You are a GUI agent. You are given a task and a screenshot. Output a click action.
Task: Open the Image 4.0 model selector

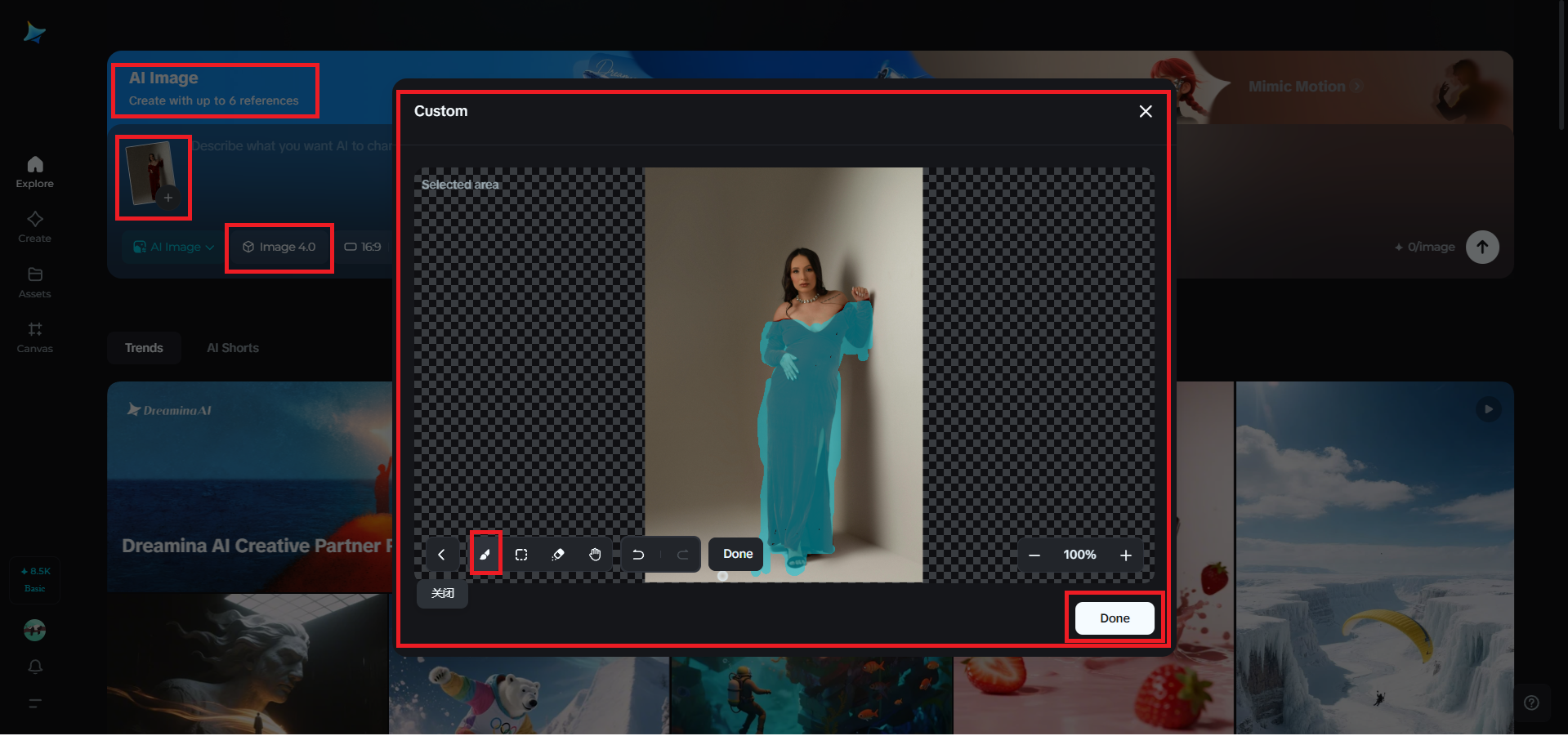tap(279, 247)
